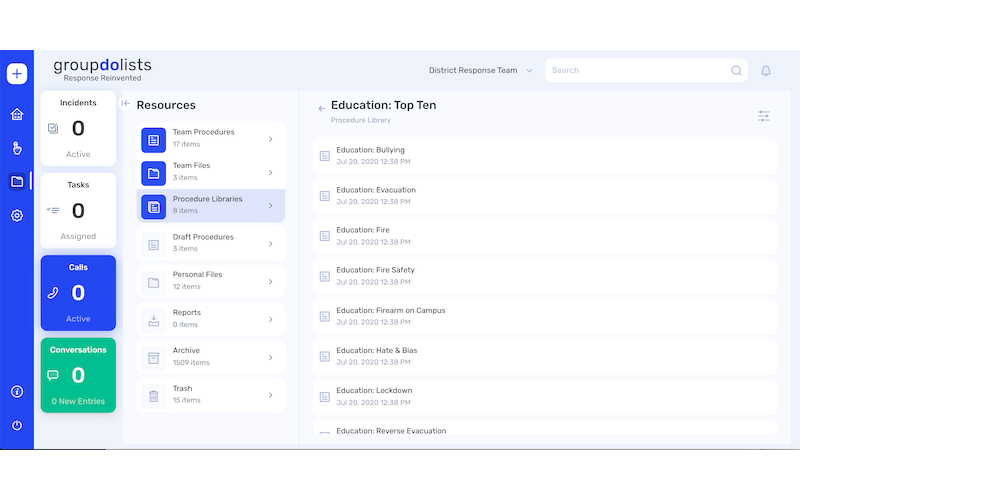This screenshot has width=1000, height=500.
Task: Select Team Procedures label
Action: click(x=203, y=132)
